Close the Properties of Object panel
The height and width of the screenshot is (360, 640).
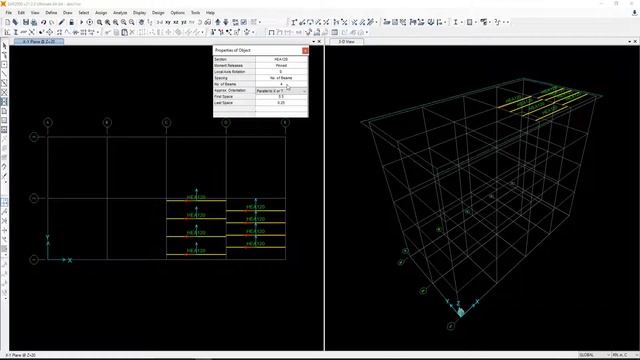[305, 51]
